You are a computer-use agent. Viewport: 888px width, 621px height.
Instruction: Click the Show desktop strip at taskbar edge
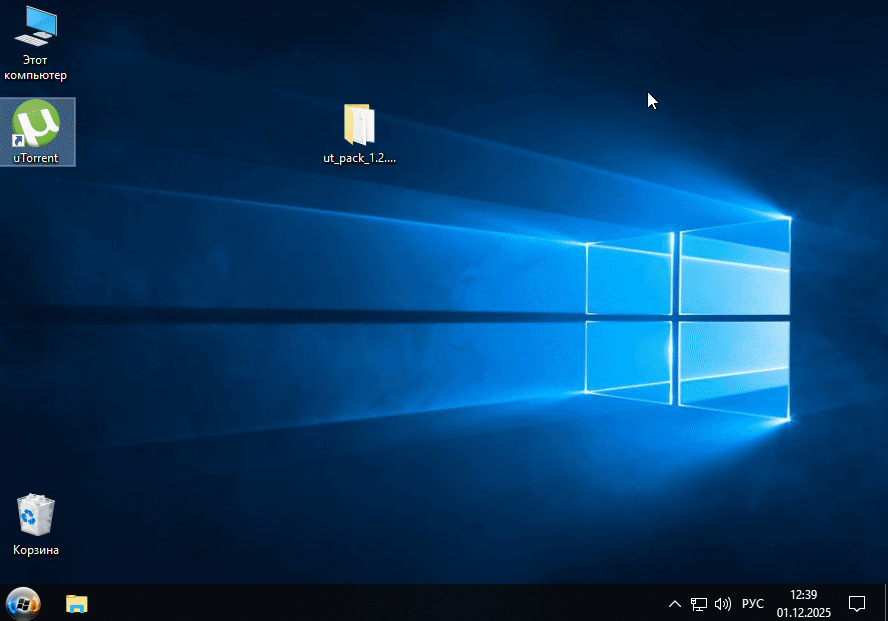tap(885, 603)
